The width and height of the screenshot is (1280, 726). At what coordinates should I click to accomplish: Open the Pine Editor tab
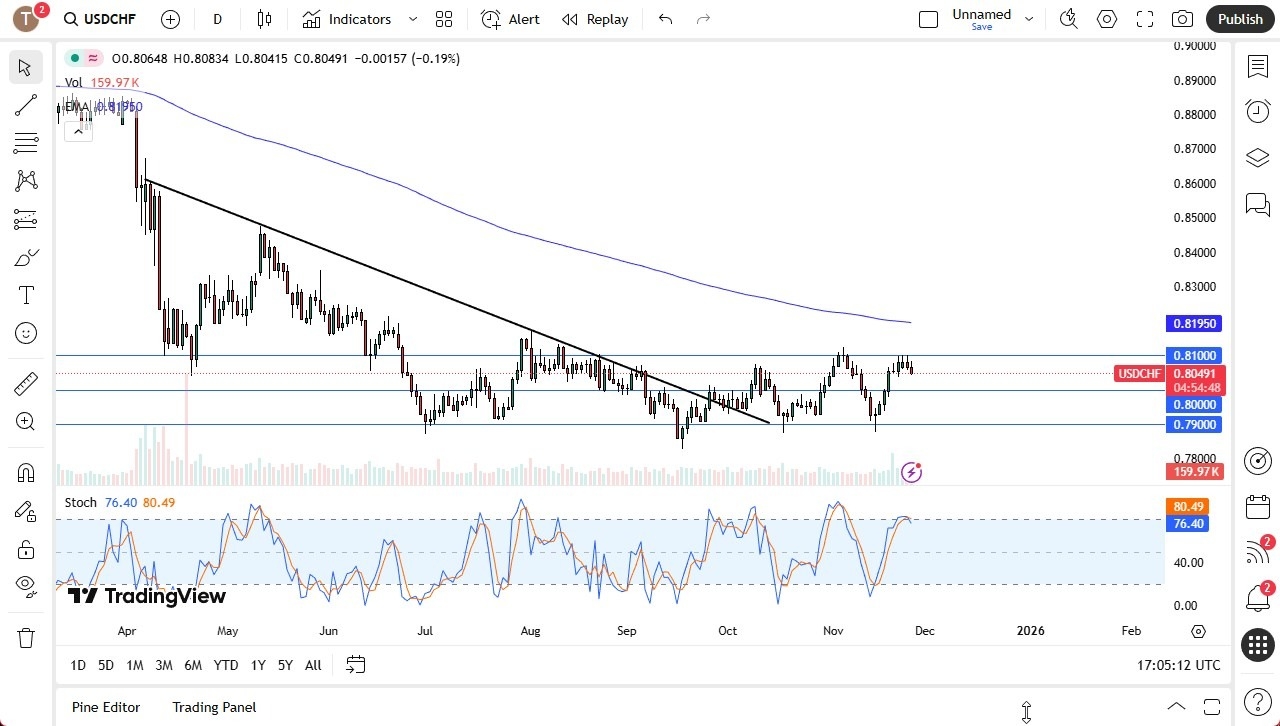tap(106, 707)
